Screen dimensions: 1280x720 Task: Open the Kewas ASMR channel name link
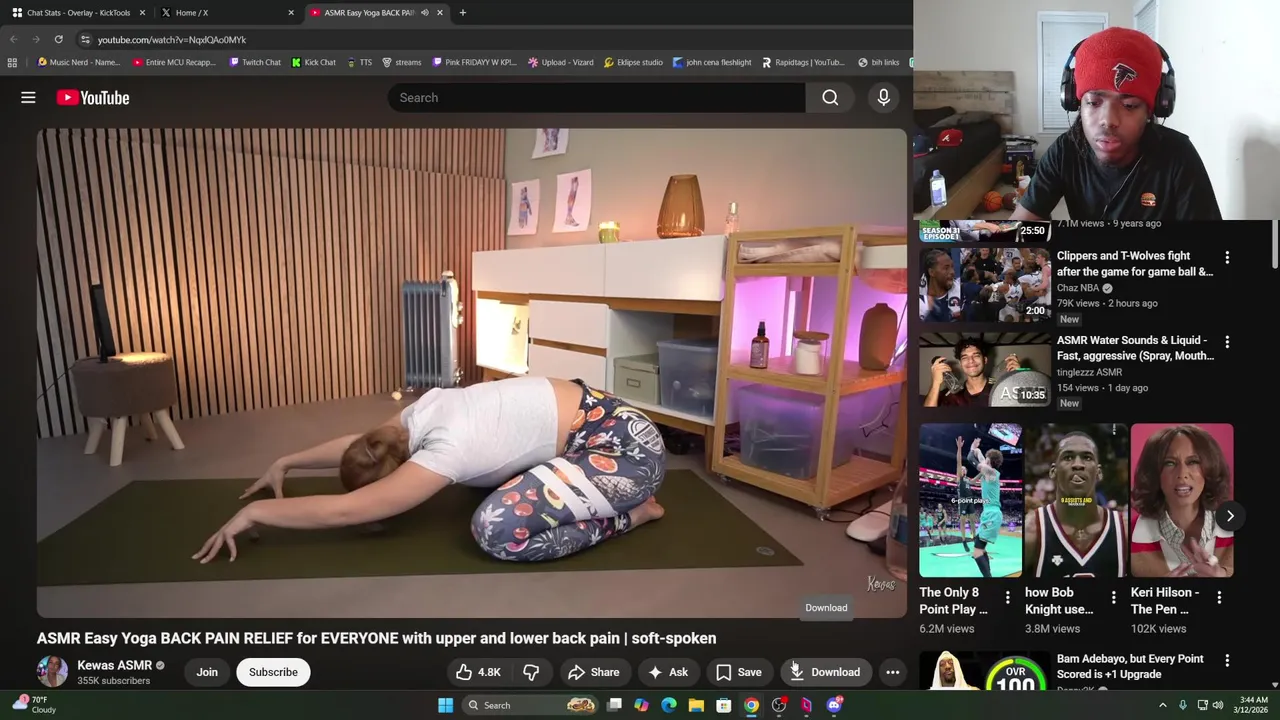pyautogui.click(x=114, y=665)
